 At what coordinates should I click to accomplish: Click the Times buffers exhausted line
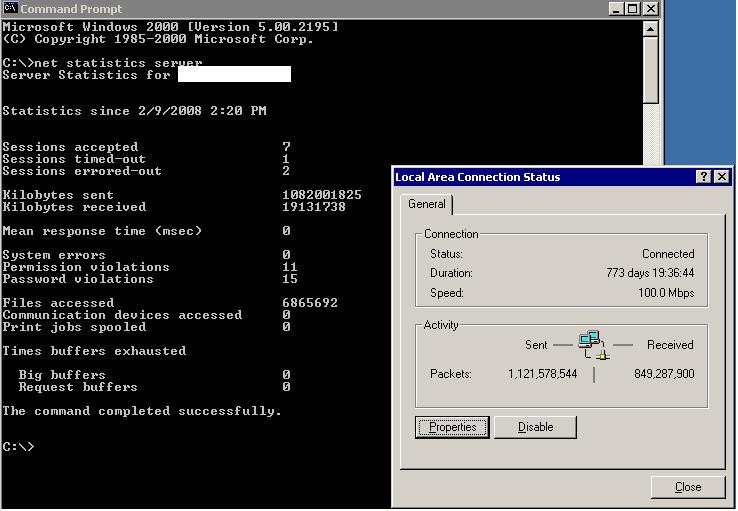click(x=94, y=351)
